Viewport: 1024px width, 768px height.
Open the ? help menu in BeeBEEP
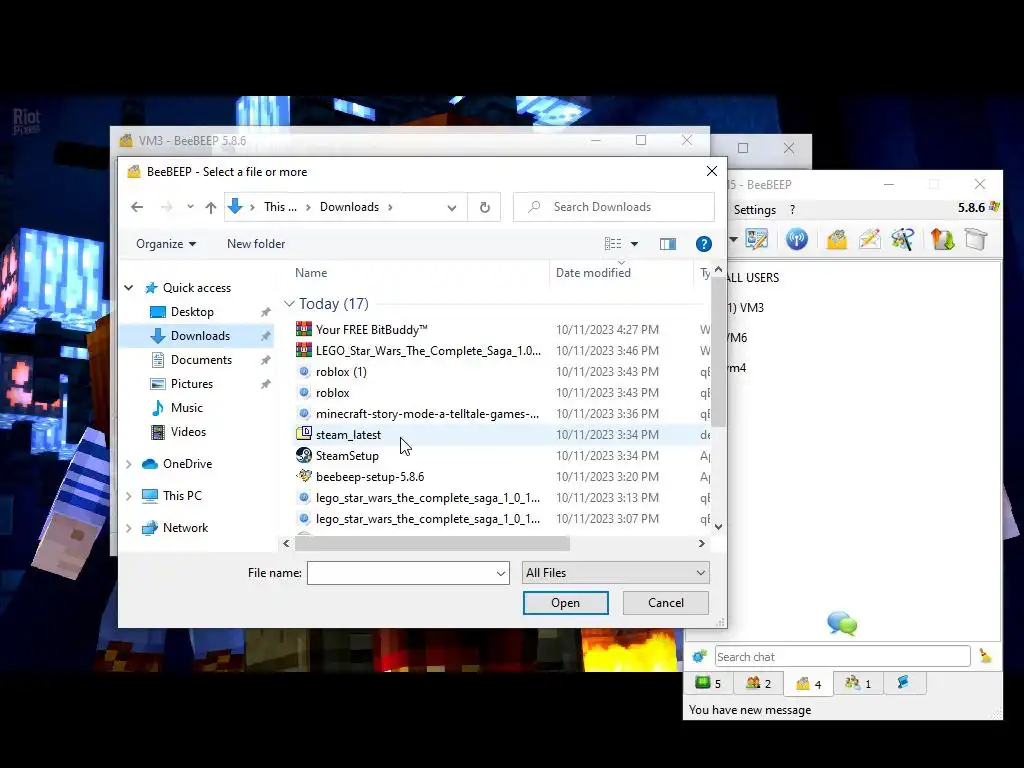click(792, 210)
